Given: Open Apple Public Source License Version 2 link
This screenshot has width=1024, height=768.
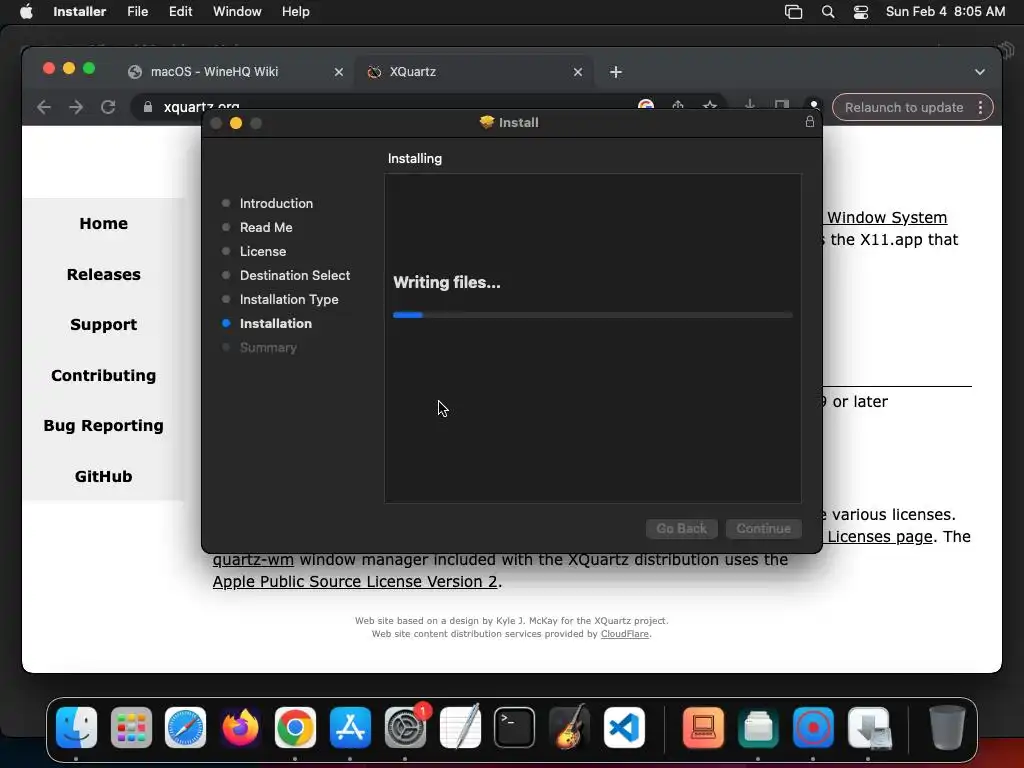Looking at the screenshot, I should [355, 581].
